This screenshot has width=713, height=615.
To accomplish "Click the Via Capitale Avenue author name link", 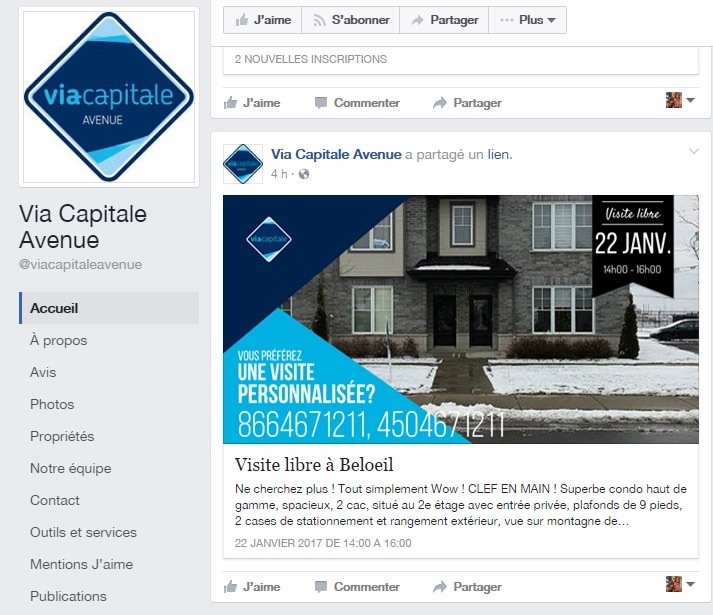I will coord(336,155).
